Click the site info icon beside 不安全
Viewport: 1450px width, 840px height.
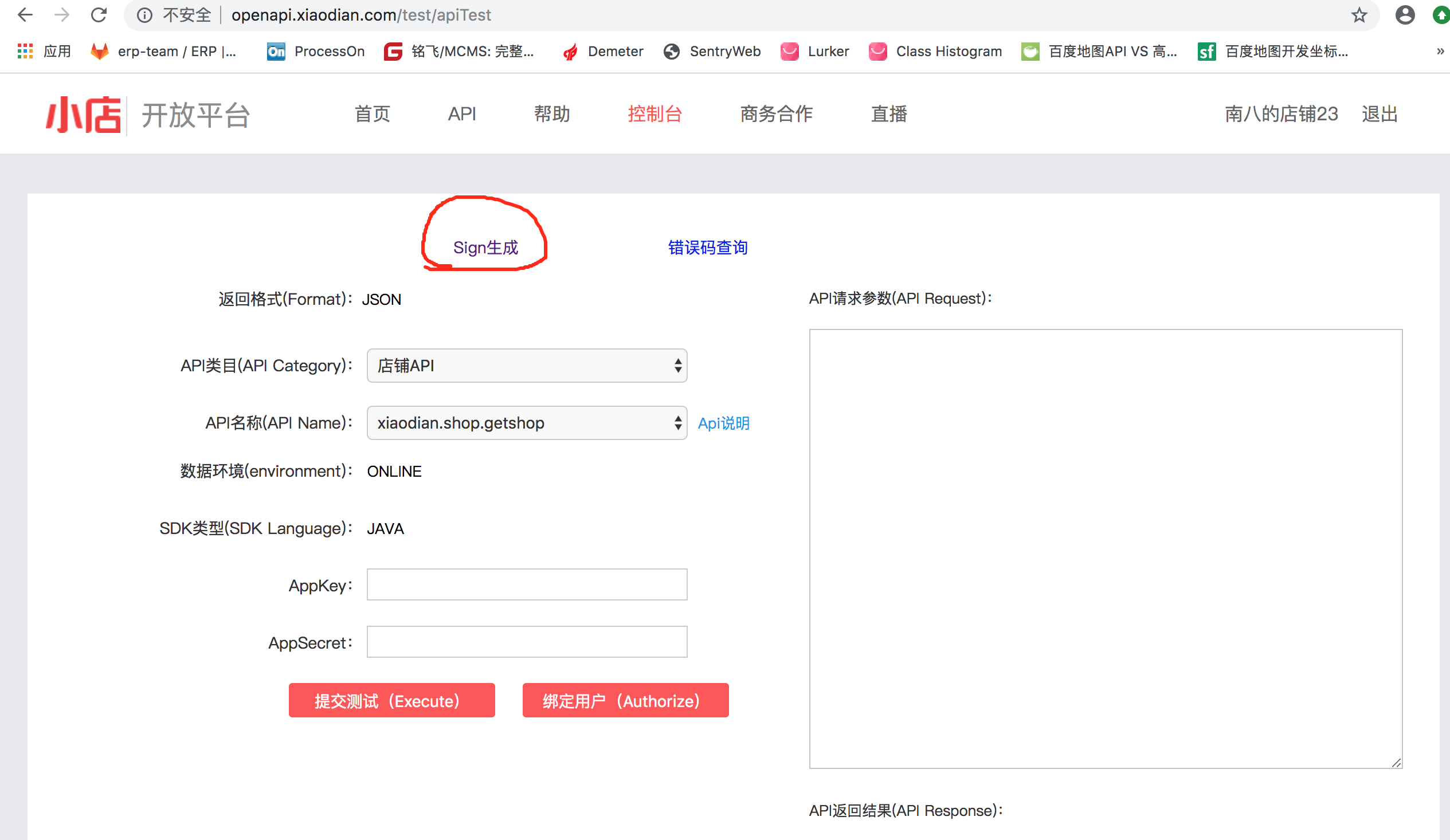tap(144, 15)
